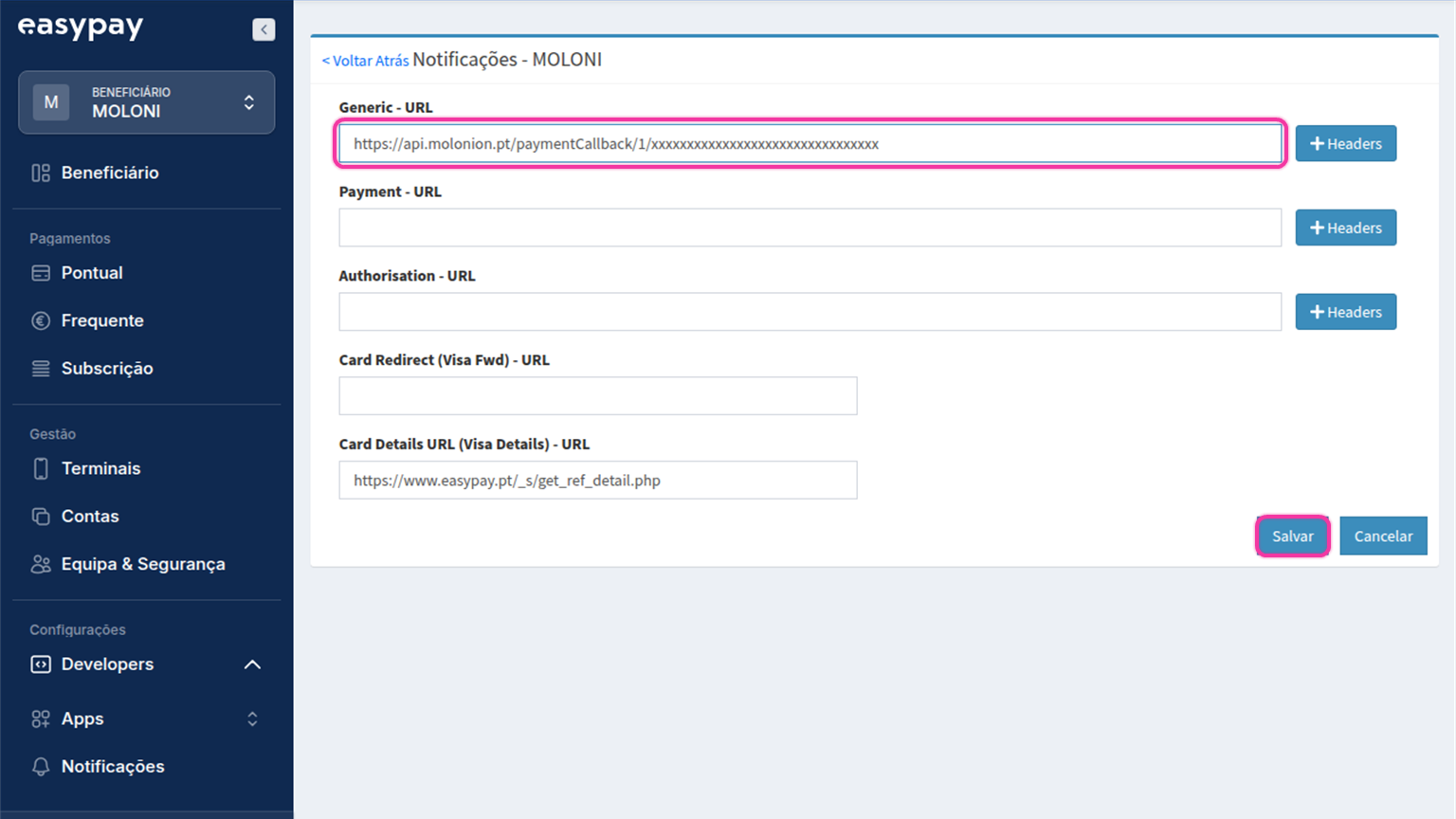Click the Authorisation - URL input field

[810, 312]
